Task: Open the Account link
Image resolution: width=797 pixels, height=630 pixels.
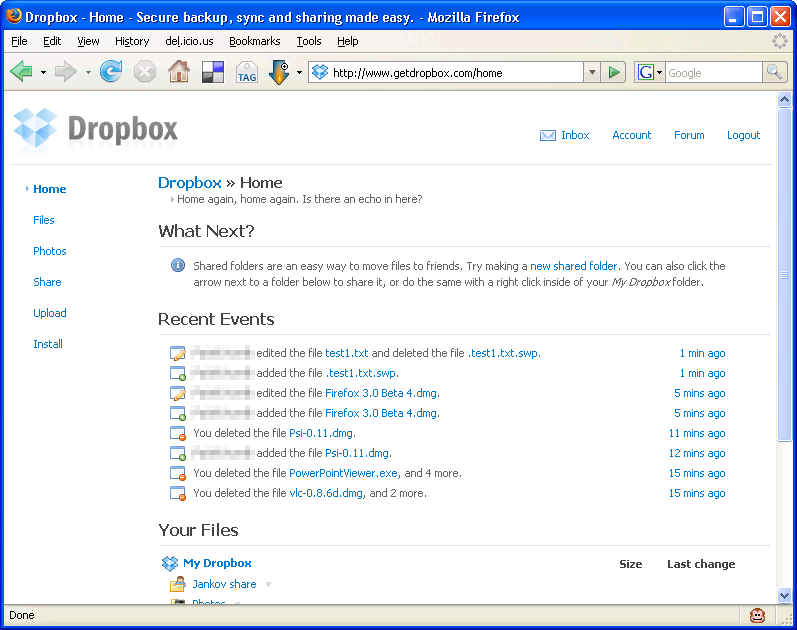Action: (631, 135)
